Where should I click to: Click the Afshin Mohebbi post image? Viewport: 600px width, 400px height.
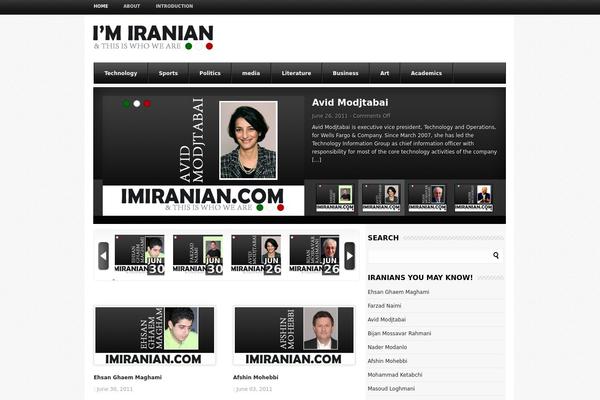(x=294, y=336)
